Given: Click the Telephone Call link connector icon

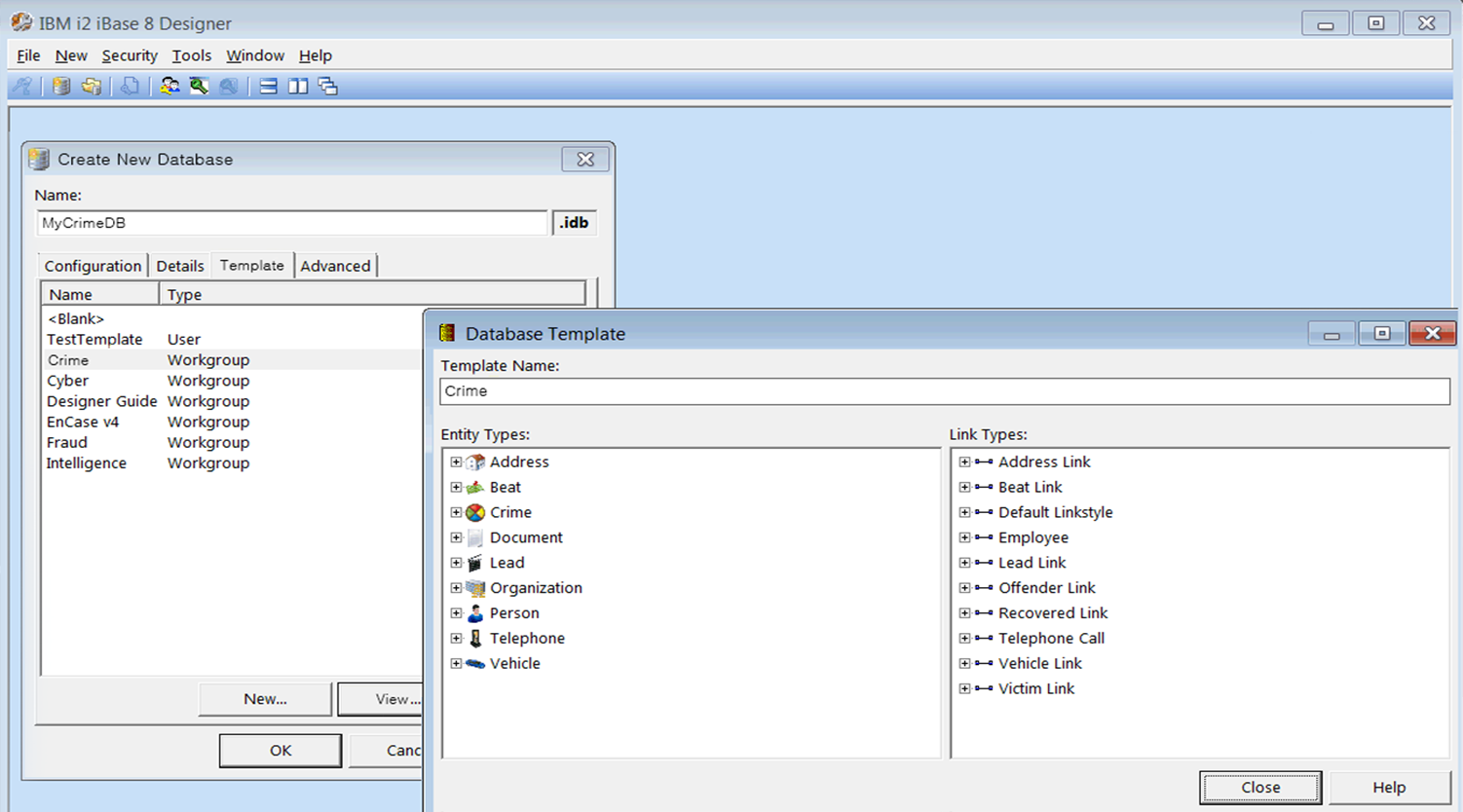Looking at the screenshot, I should click(x=984, y=639).
